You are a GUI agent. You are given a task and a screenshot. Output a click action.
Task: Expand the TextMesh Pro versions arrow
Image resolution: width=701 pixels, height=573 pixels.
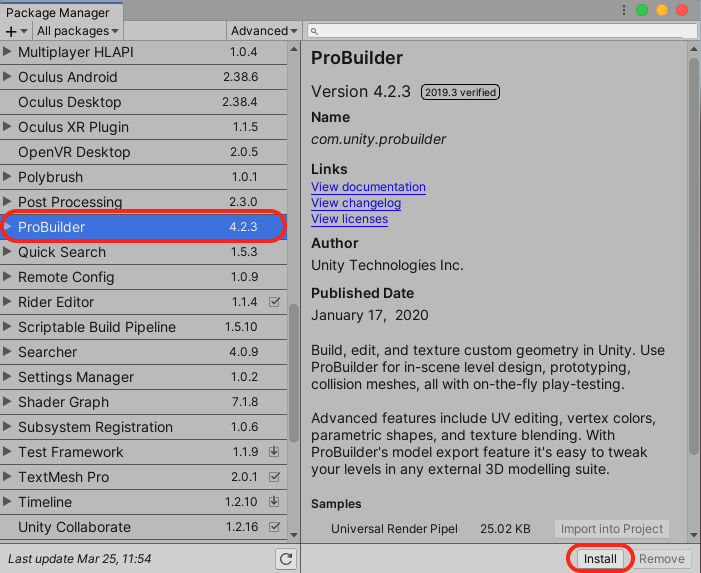coord(7,477)
